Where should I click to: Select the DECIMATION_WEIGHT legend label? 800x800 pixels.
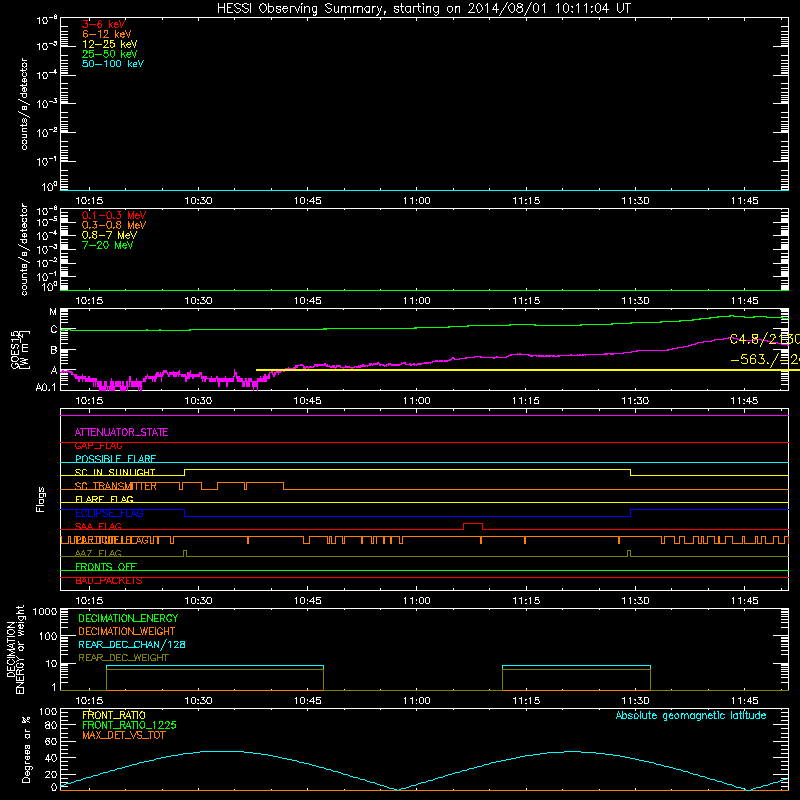coord(127,631)
